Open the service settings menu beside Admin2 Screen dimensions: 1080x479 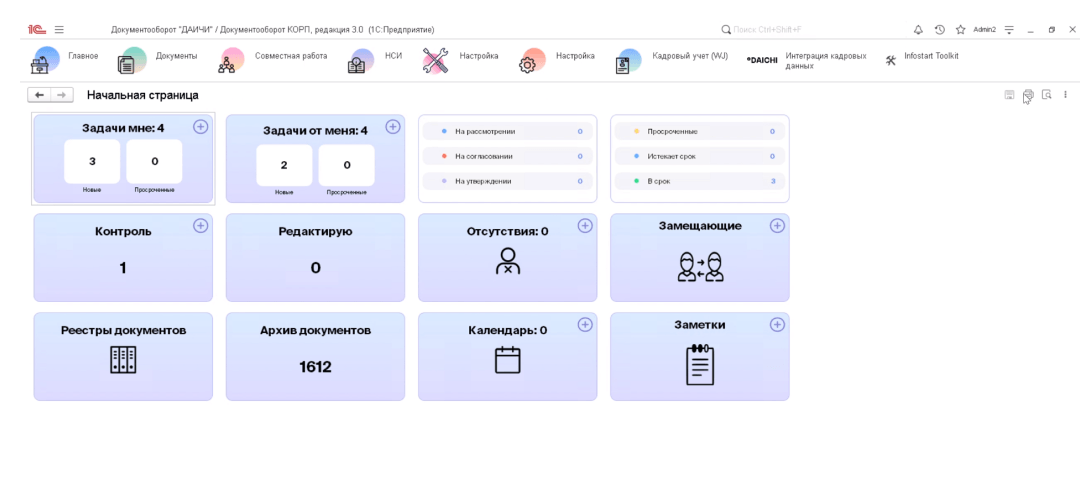coord(1009,30)
